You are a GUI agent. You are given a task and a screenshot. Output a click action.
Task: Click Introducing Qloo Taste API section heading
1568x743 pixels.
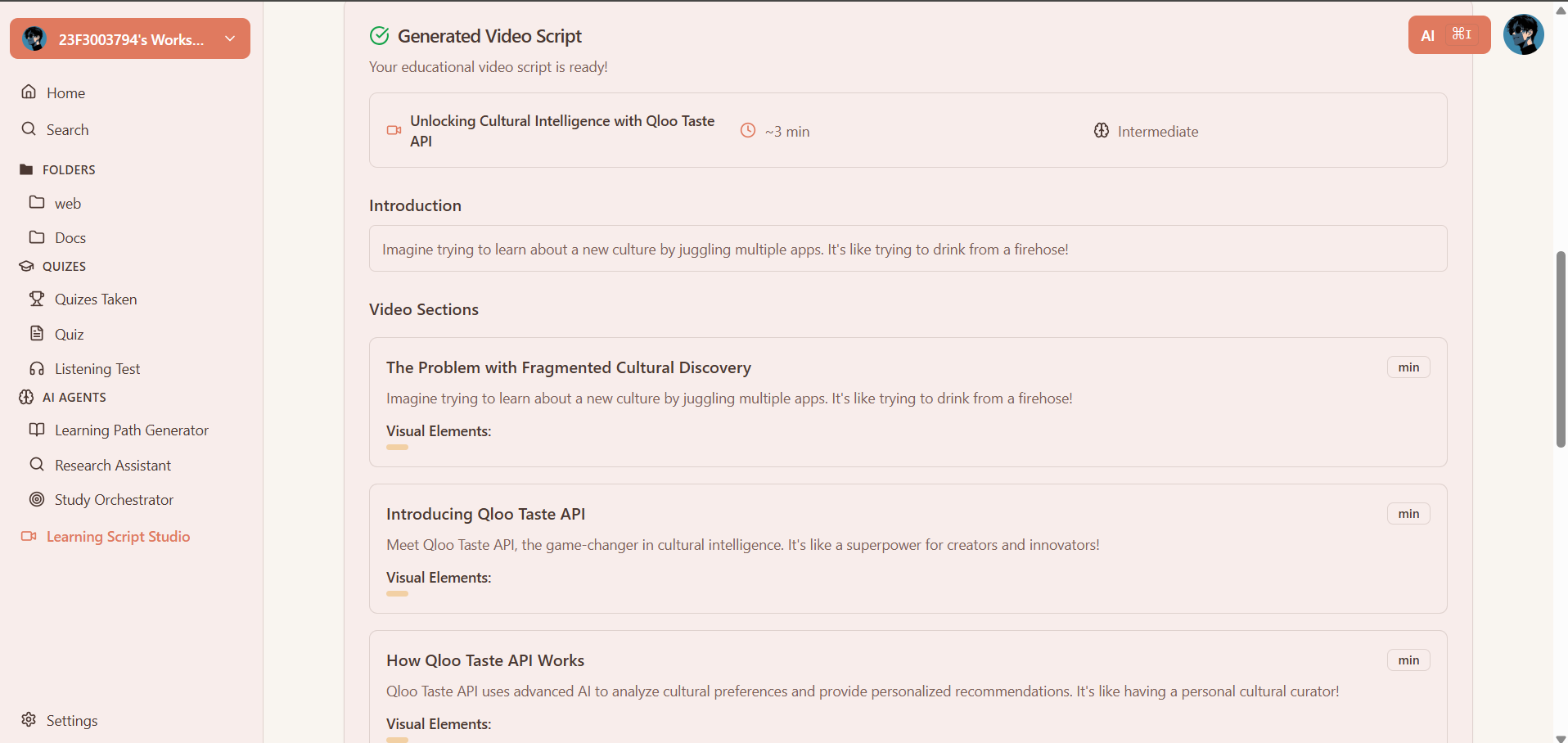pyautogui.click(x=486, y=514)
